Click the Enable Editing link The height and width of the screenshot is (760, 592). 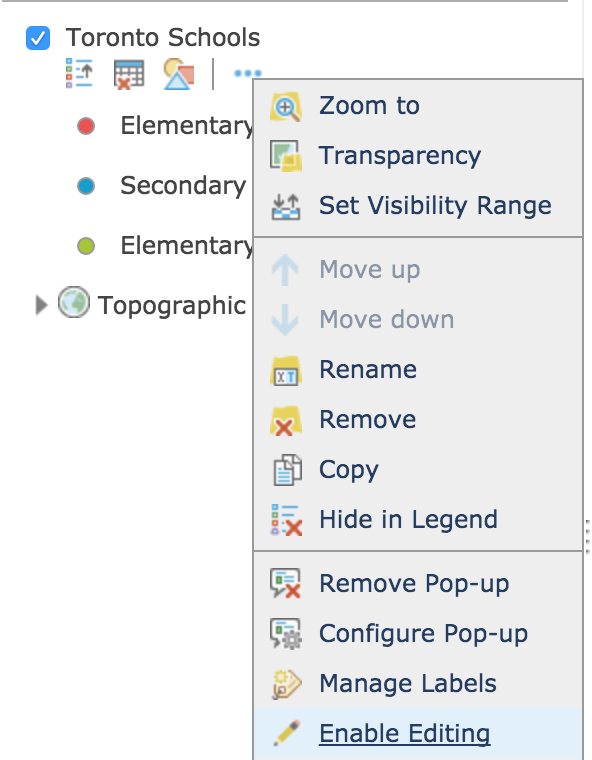tap(404, 733)
